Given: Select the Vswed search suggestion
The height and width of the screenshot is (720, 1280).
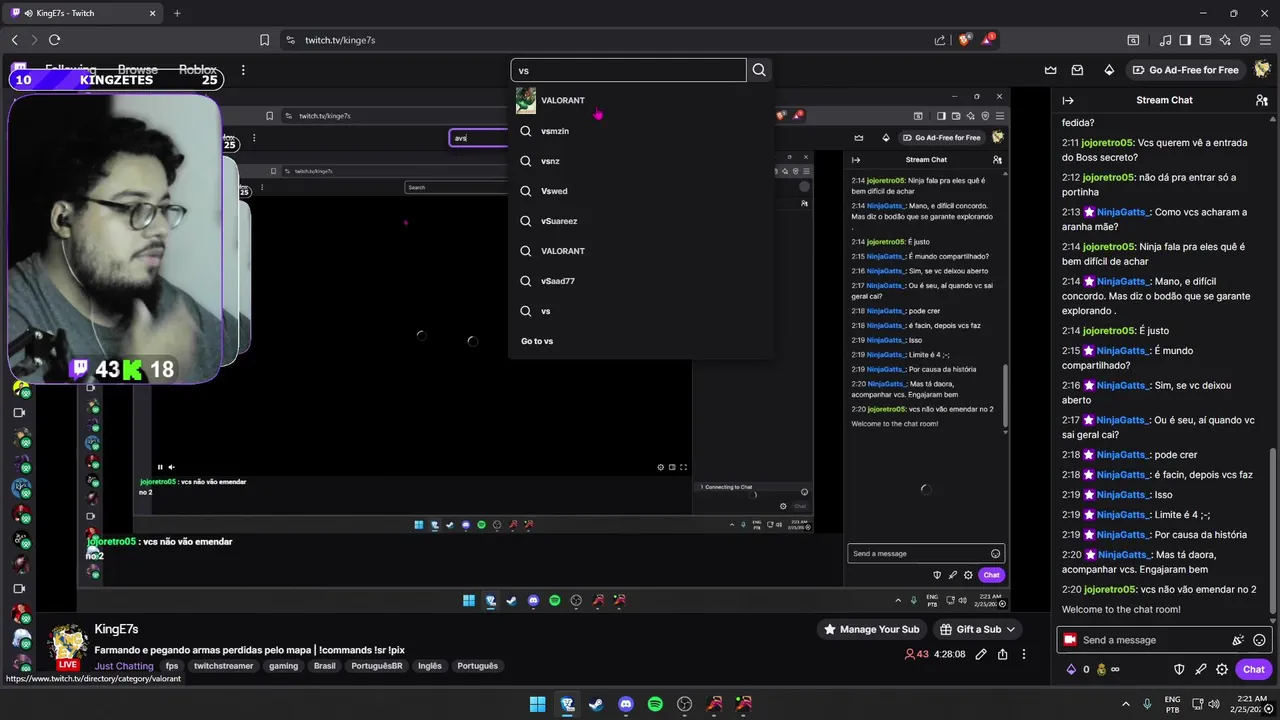Looking at the screenshot, I should tap(641, 191).
